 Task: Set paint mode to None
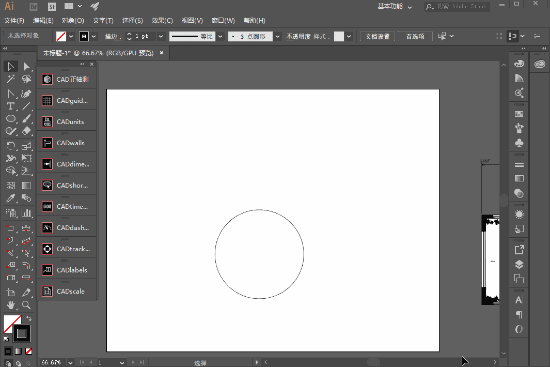pos(29,351)
